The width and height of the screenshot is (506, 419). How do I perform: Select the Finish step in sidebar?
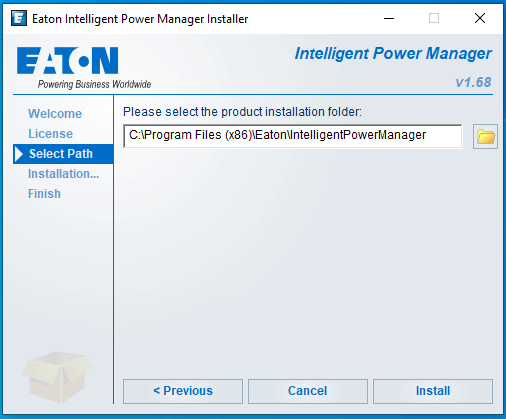tap(44, 194)
